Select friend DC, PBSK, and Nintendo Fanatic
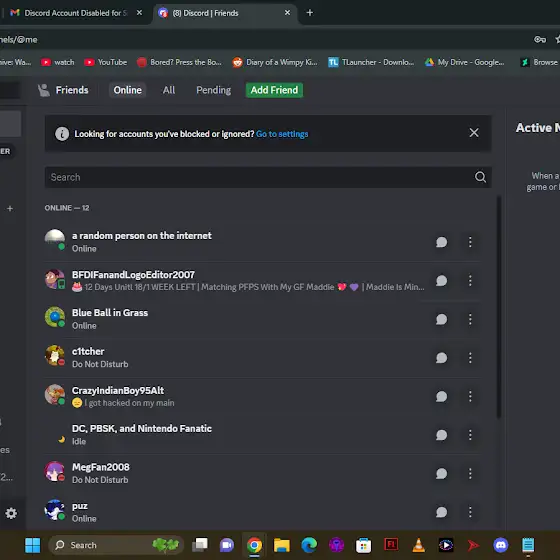This screenshot has height=560, width=560. 262,435
